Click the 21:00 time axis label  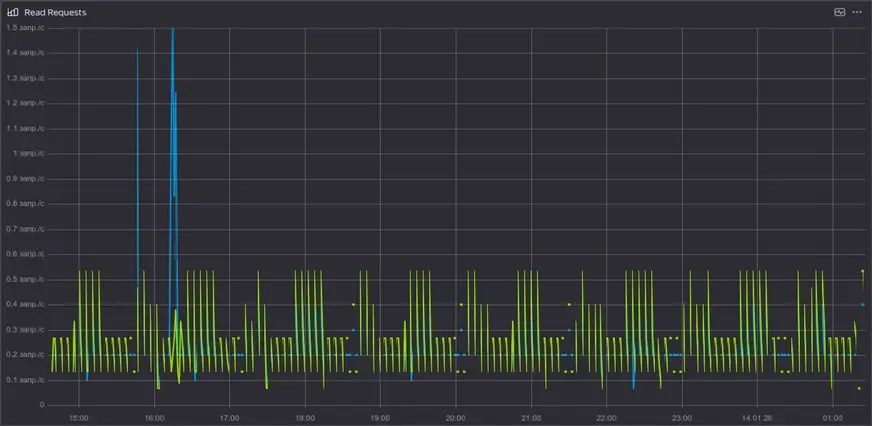click(x=531, y=417)
